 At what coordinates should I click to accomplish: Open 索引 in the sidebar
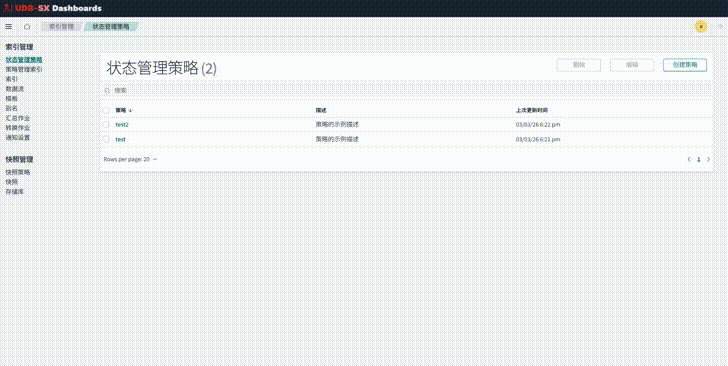click(12, 79)
